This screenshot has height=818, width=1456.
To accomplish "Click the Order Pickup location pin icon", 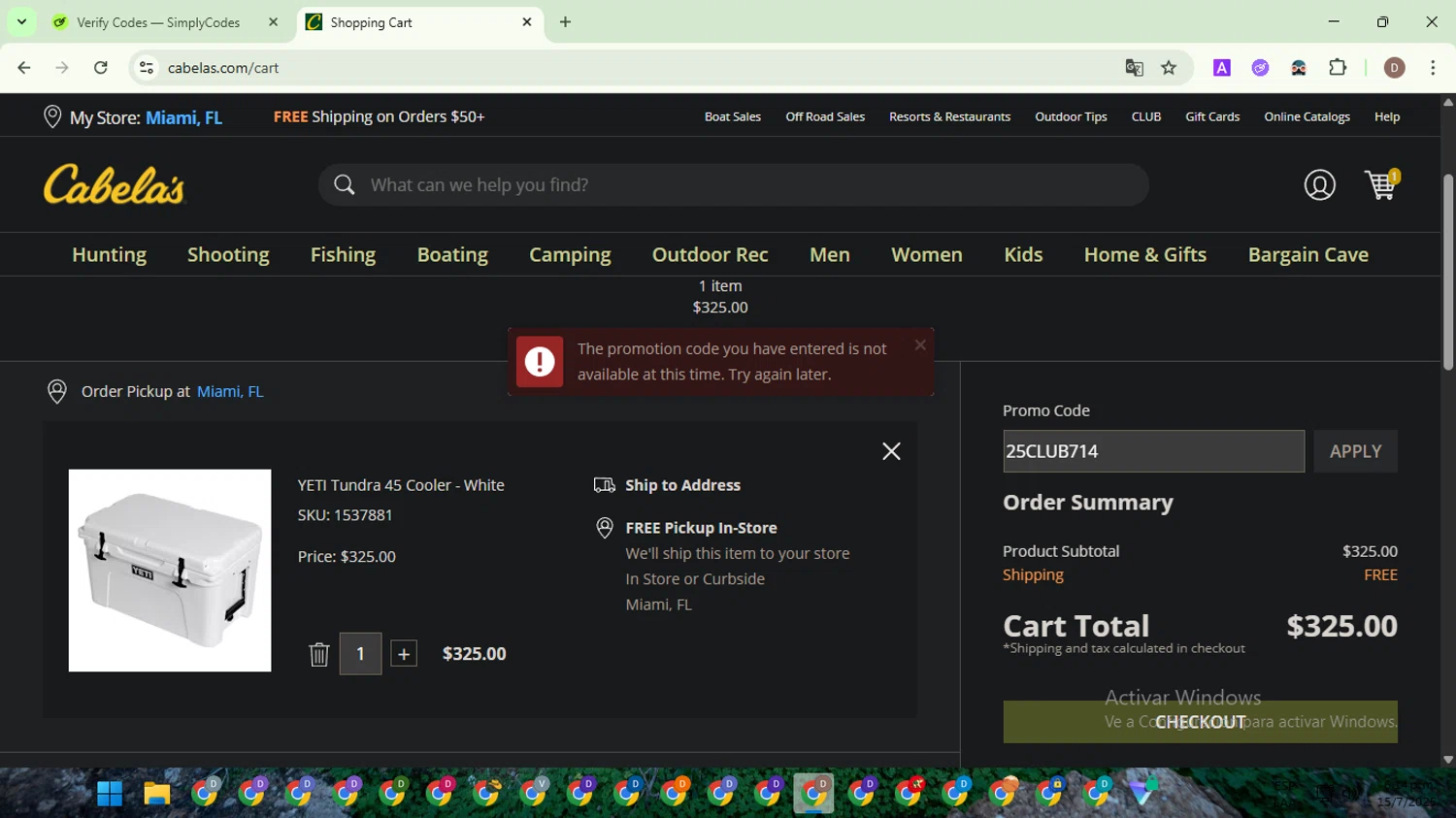I will [57, 391].
